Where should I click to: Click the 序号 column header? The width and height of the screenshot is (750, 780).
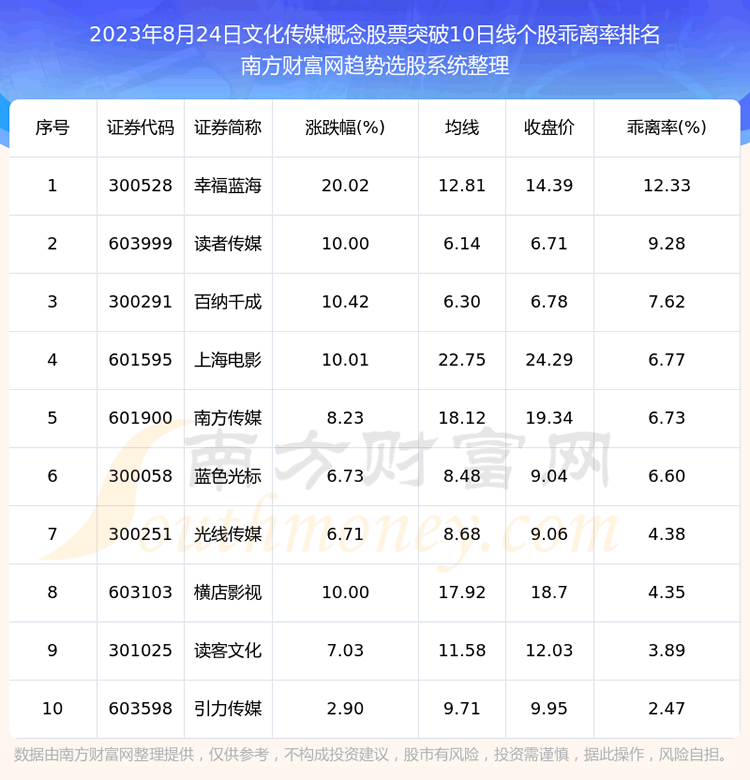click(x=52, y=128)
